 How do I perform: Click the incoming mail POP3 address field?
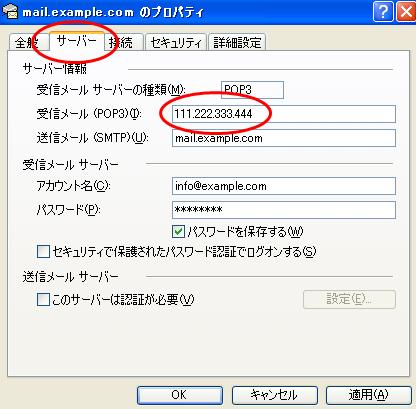pyautogui.click(x=284, y=114)
